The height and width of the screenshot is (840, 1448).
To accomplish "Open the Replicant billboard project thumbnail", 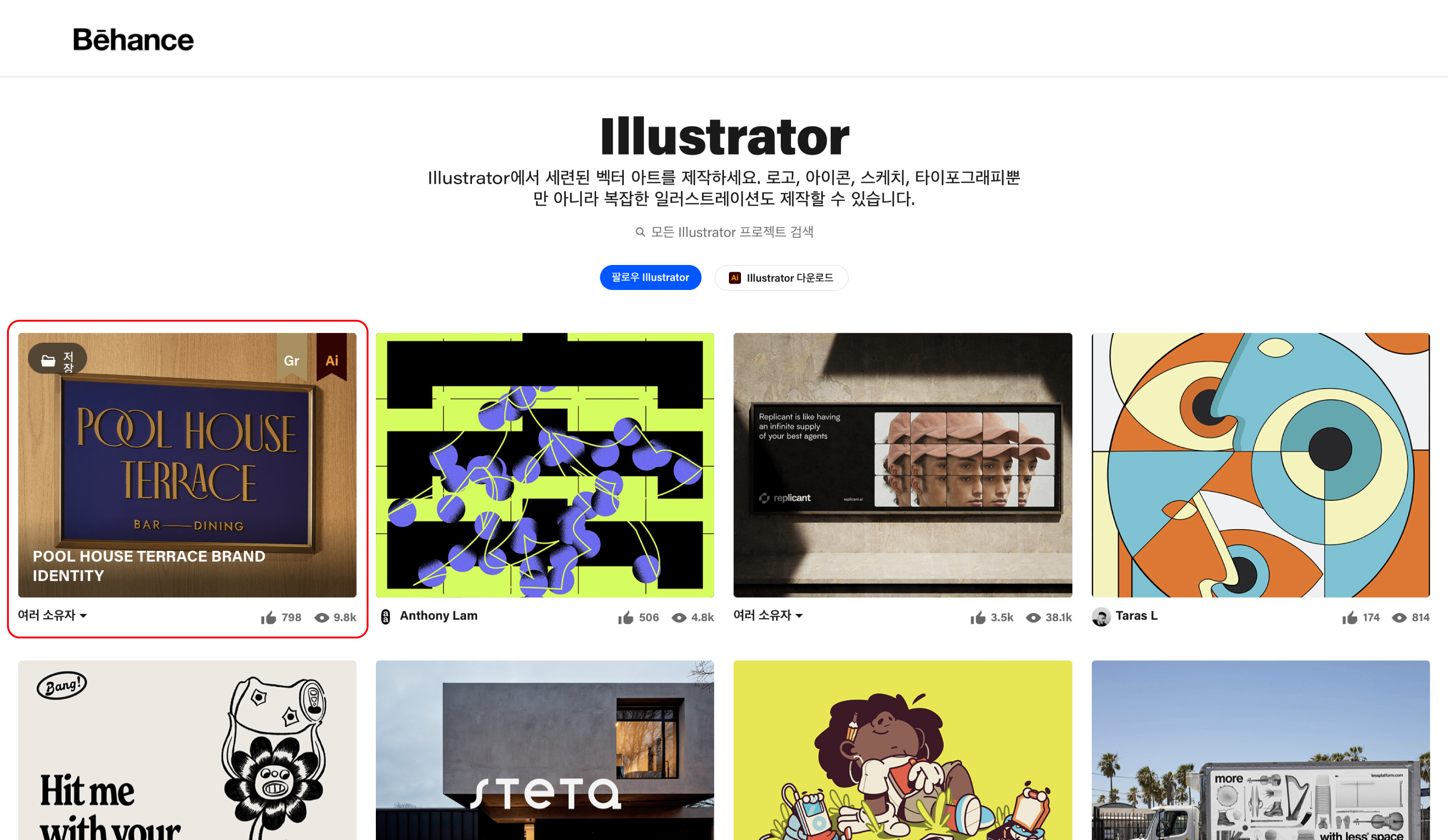I will pos(903,466).
